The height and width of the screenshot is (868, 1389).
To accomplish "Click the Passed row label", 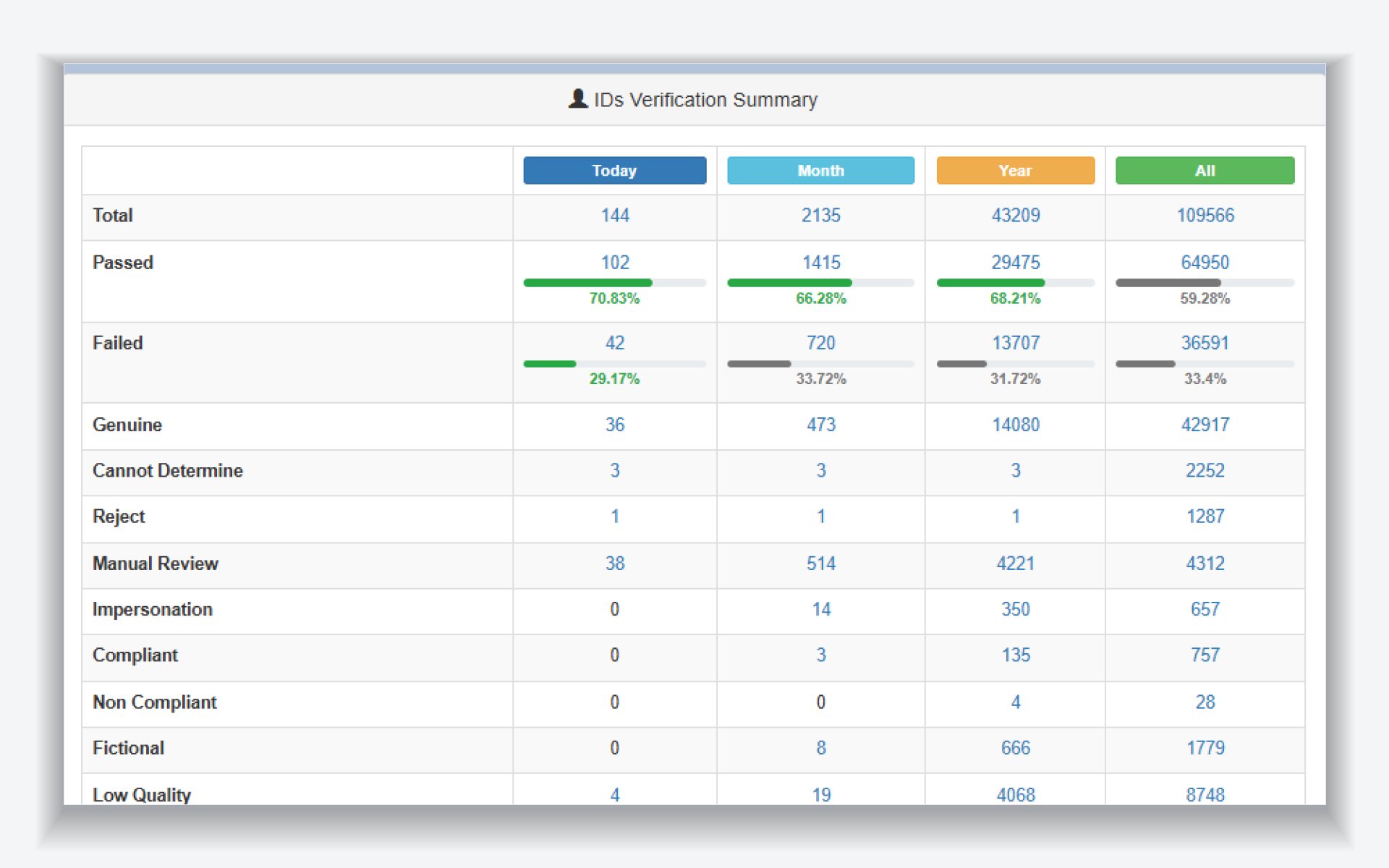I will pyautogui.click(x=123, y=263).
